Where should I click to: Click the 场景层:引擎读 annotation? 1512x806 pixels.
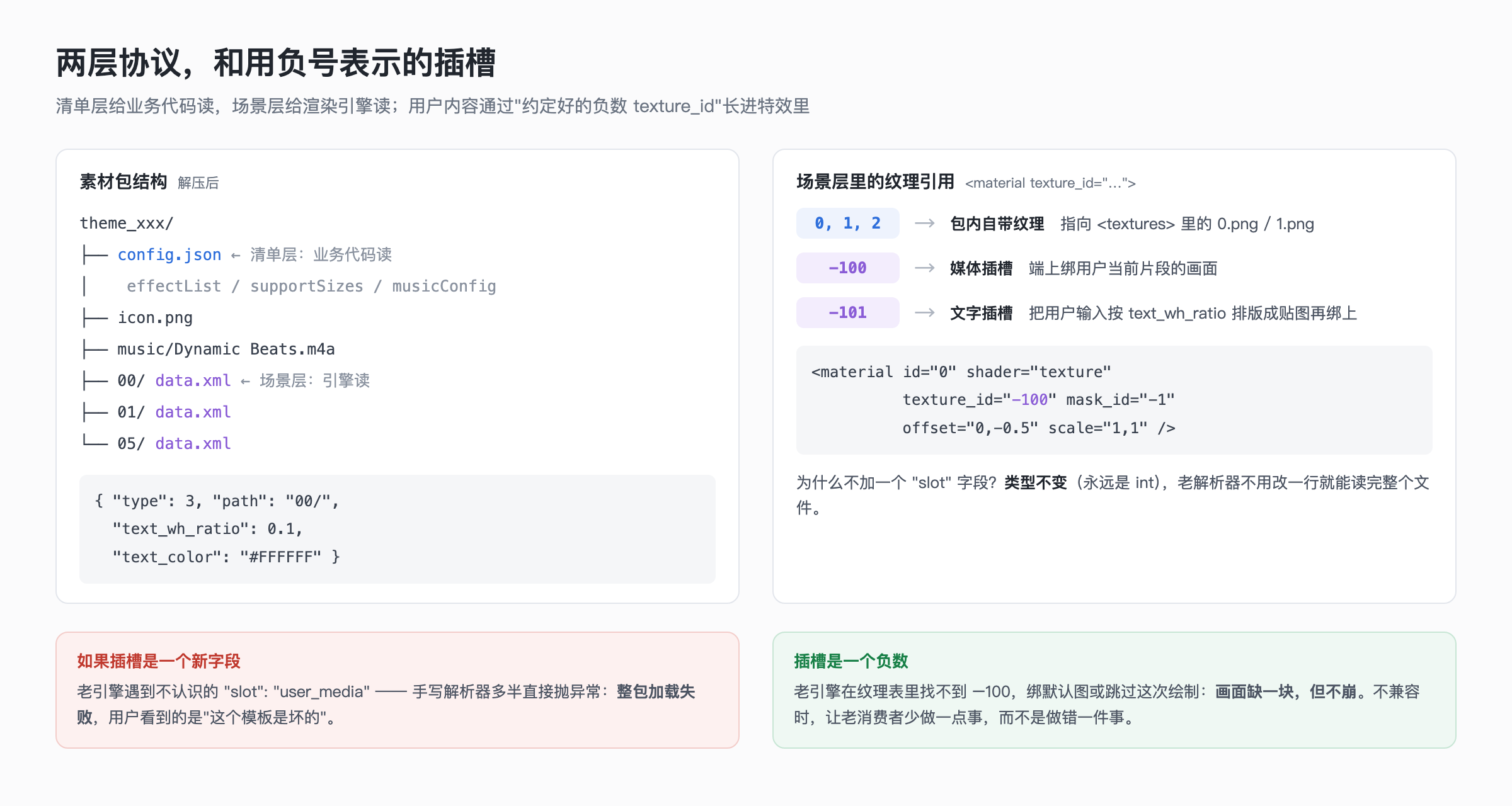(314, 380)
